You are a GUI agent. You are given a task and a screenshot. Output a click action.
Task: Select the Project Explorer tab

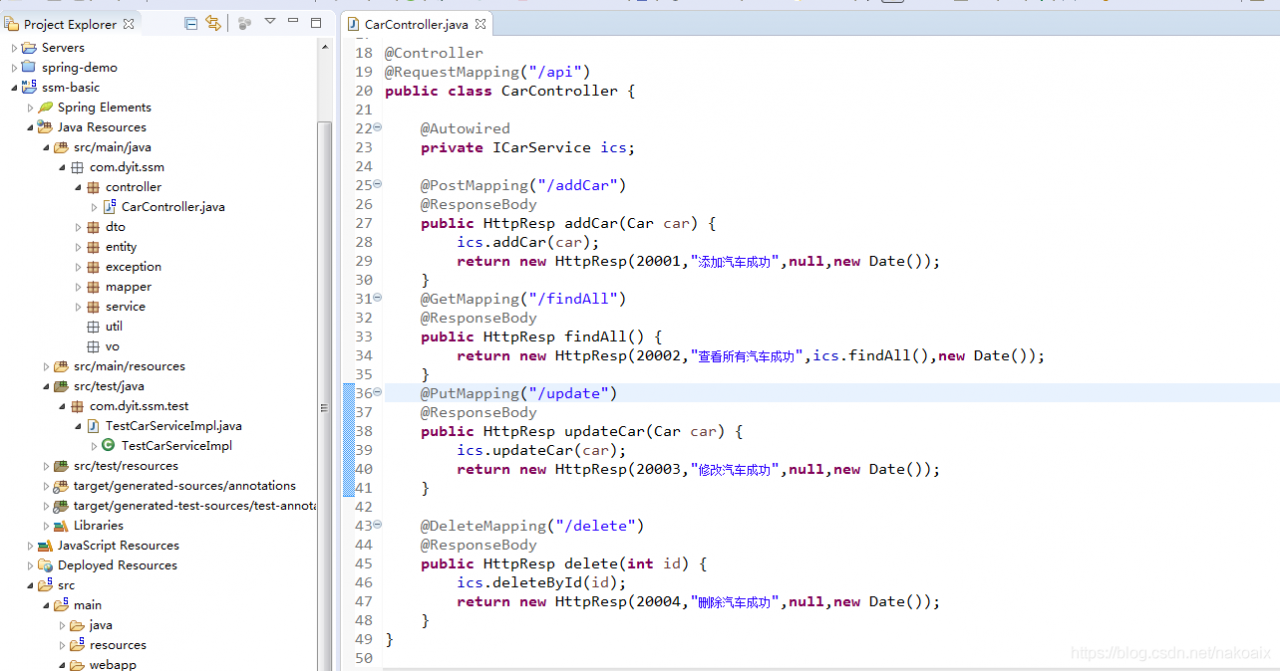[x=69, y=24]
